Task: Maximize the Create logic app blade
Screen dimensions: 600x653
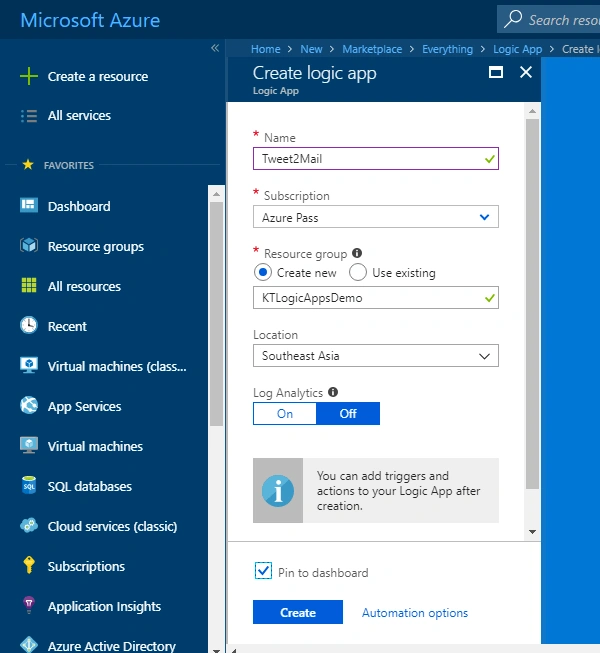Action: (495, 72)
